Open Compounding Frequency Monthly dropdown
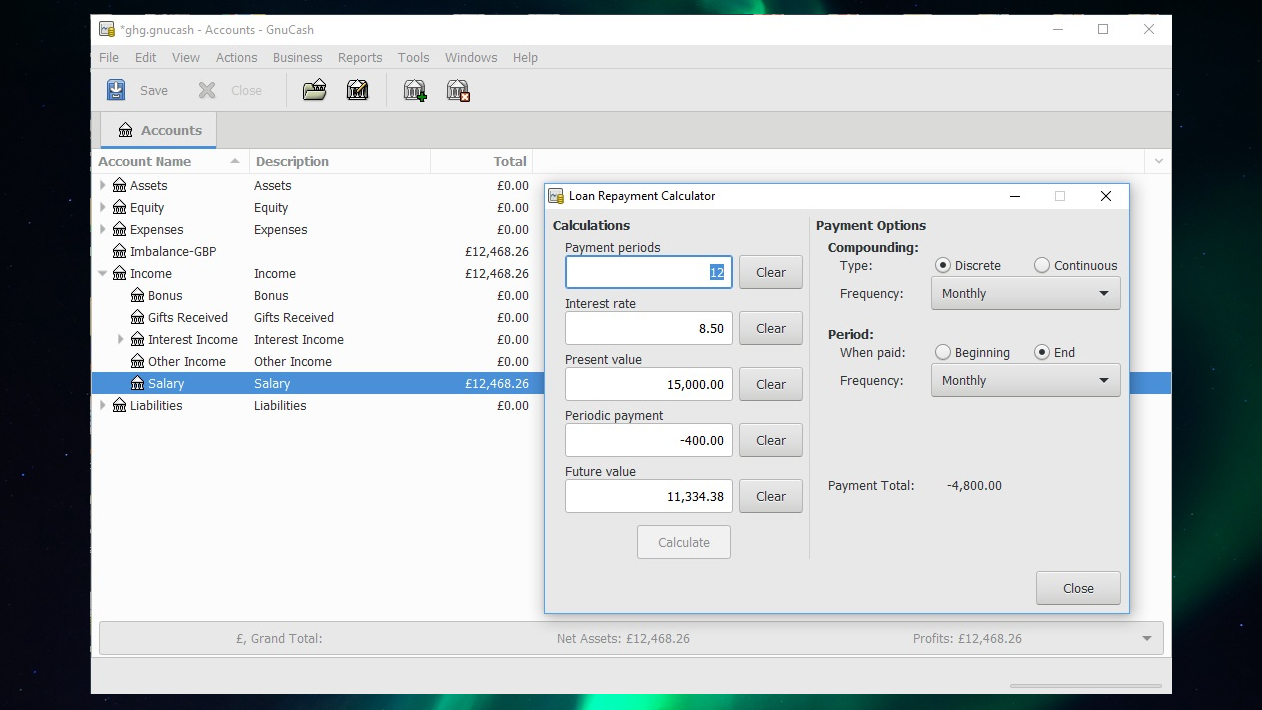1262x710 pixels. click(1025, 293)
